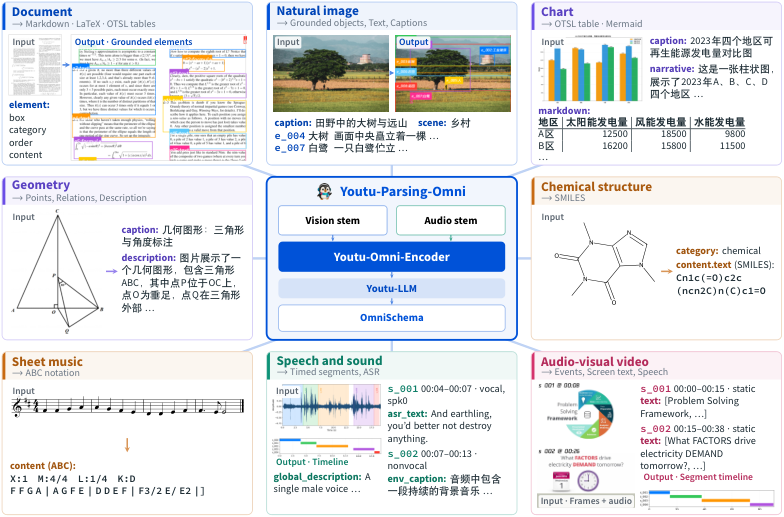The height and width of the screenshot is (517, 784).
Task: Click table cell 15800
Action: pos(674,146)
